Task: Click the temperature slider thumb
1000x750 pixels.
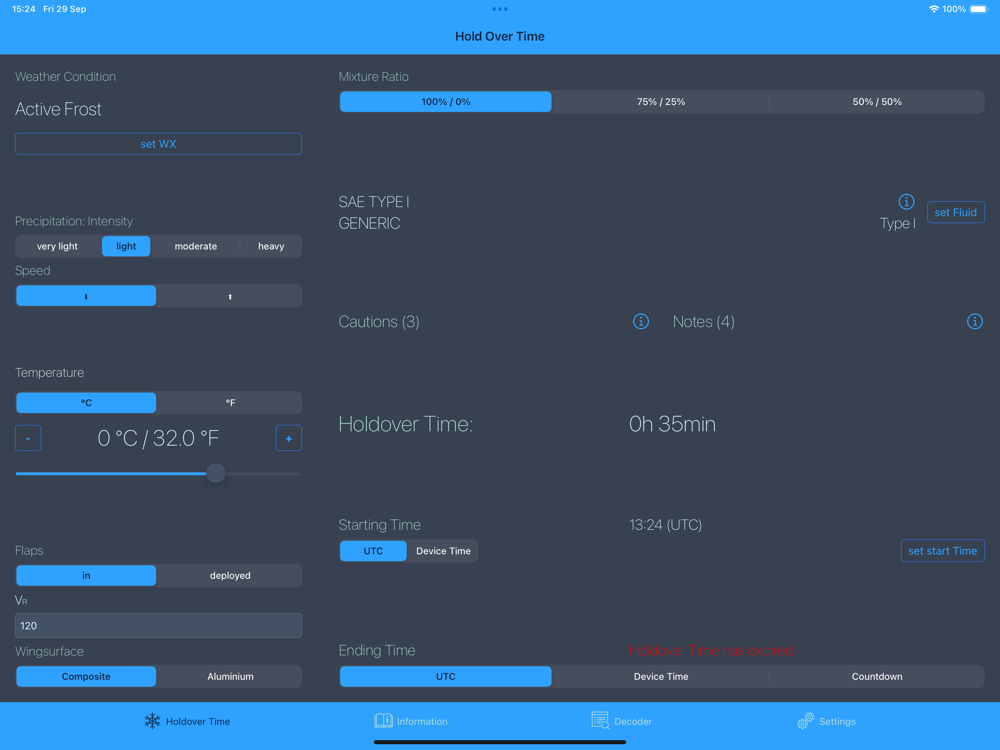Action: point(216,473)
